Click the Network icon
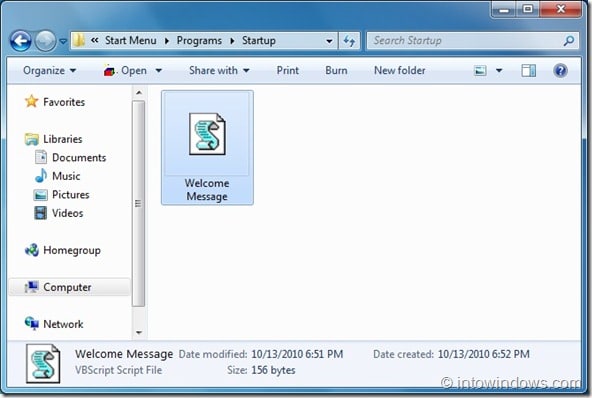 (x=32, y=323)
